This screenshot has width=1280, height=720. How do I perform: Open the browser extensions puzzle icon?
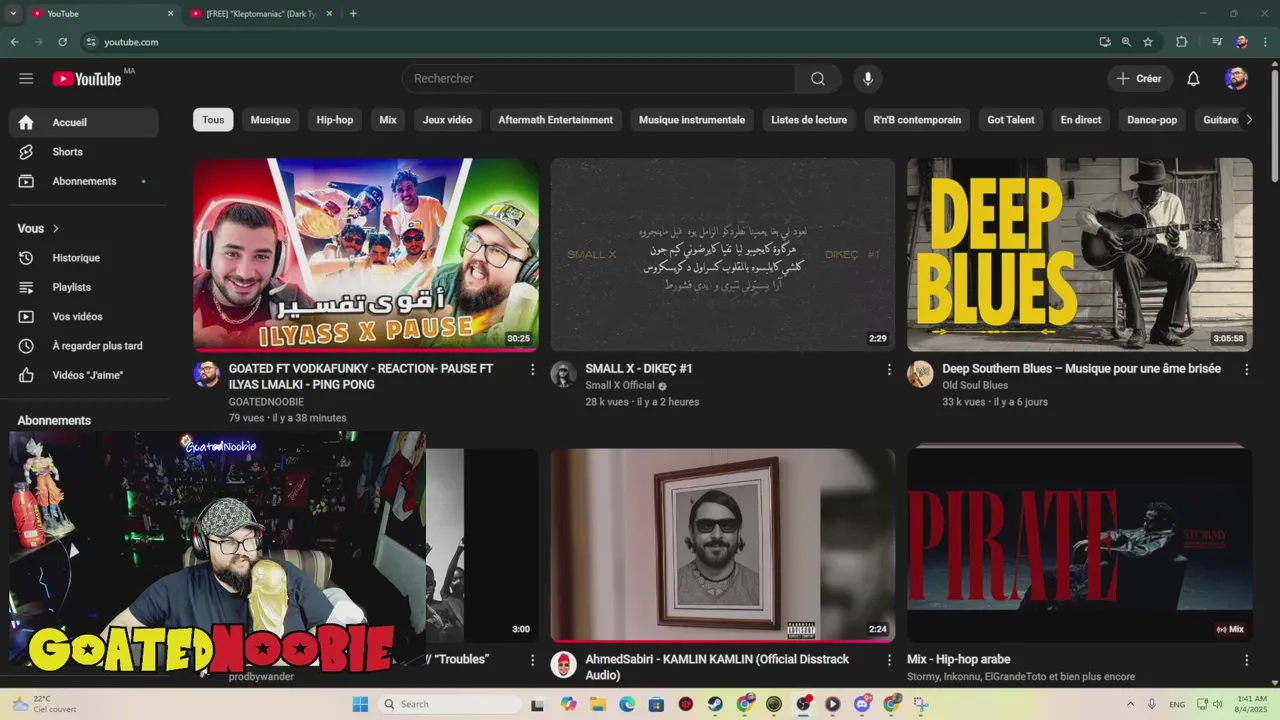[x=1182, y=42]
